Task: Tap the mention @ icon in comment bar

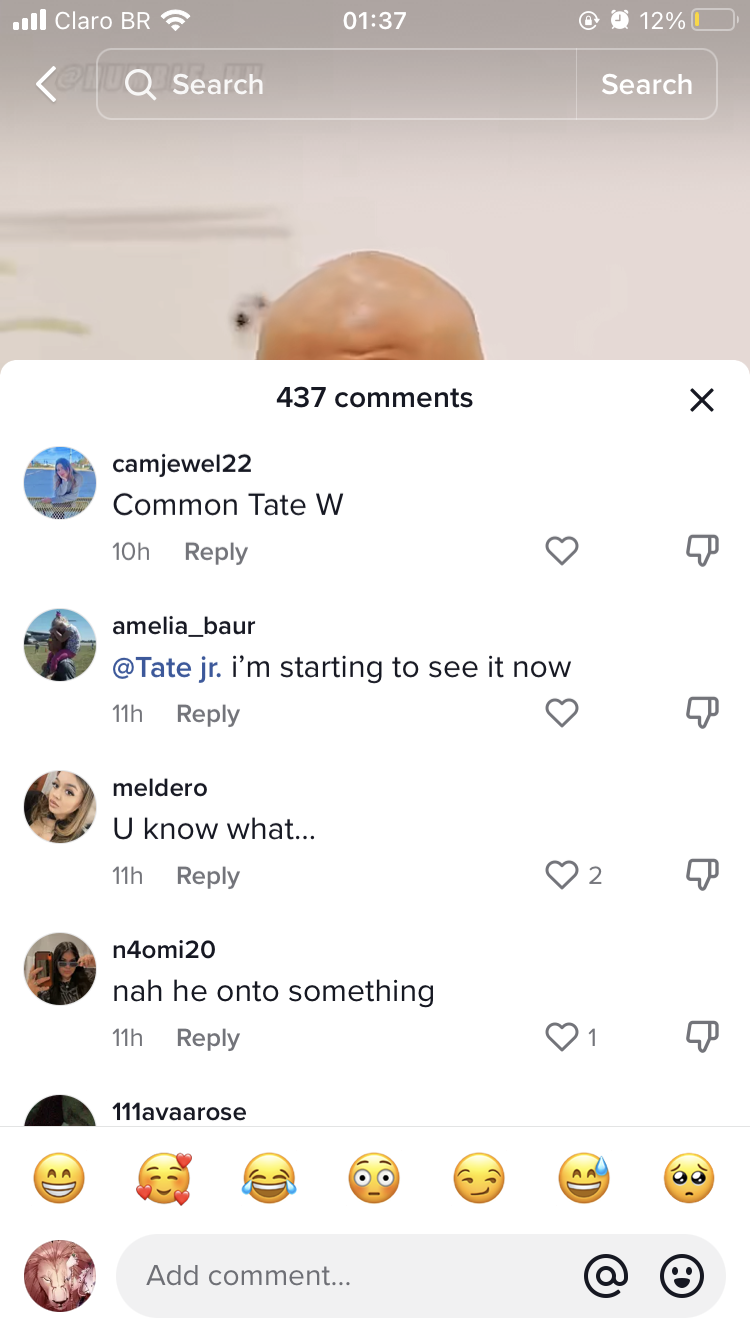Action: (606, 1276)
